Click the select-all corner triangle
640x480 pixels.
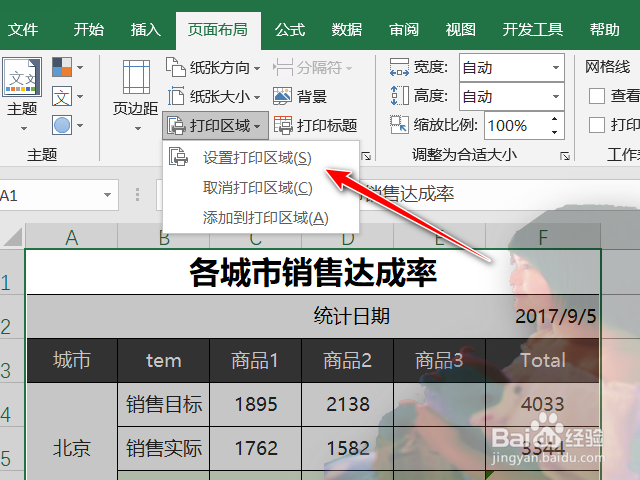tap(13, 237)
